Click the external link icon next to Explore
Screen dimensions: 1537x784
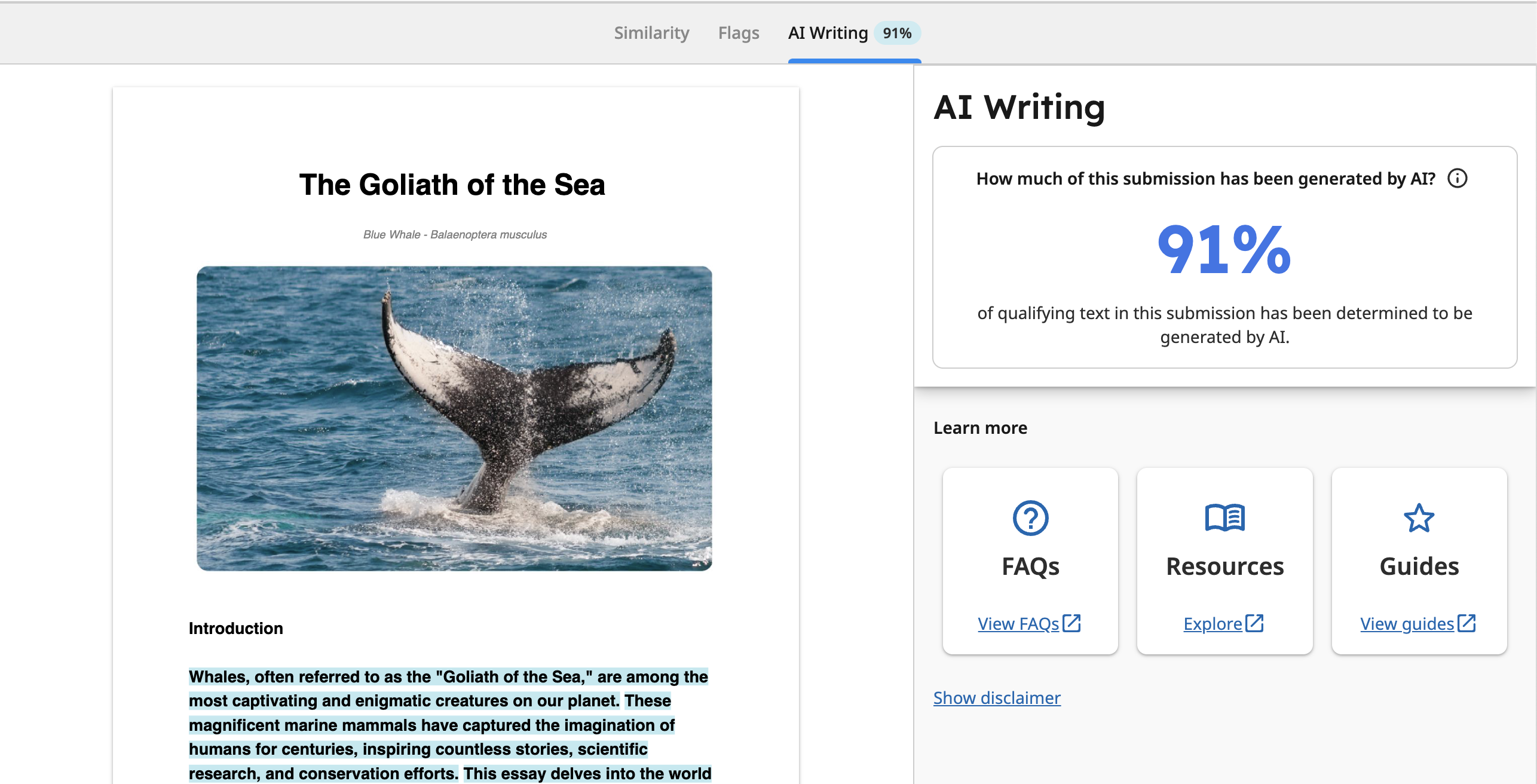coord(1254,623)
